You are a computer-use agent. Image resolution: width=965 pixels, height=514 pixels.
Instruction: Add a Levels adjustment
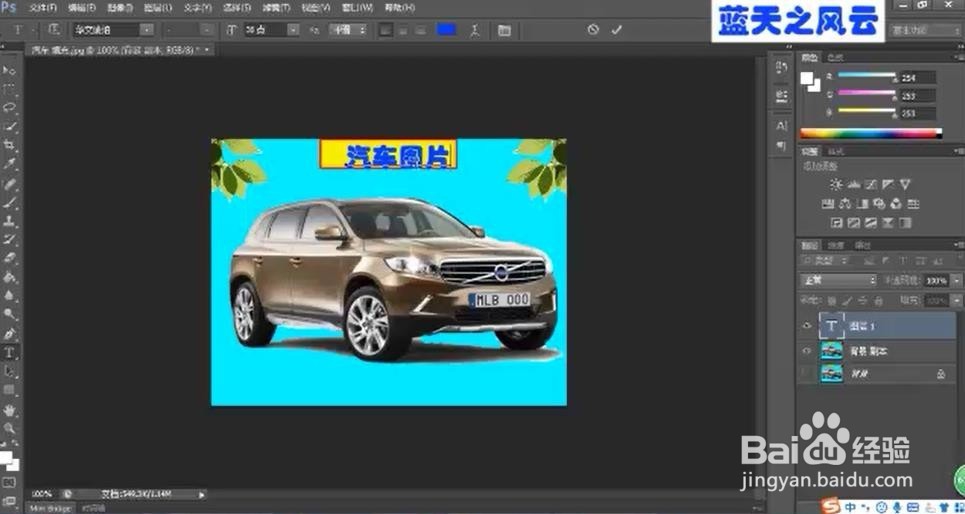(852, 184)
